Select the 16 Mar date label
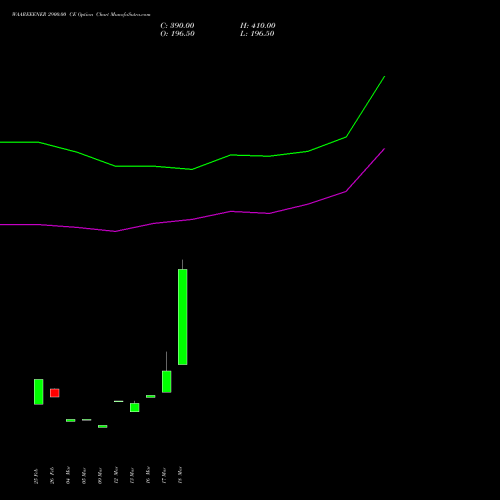 149,475
